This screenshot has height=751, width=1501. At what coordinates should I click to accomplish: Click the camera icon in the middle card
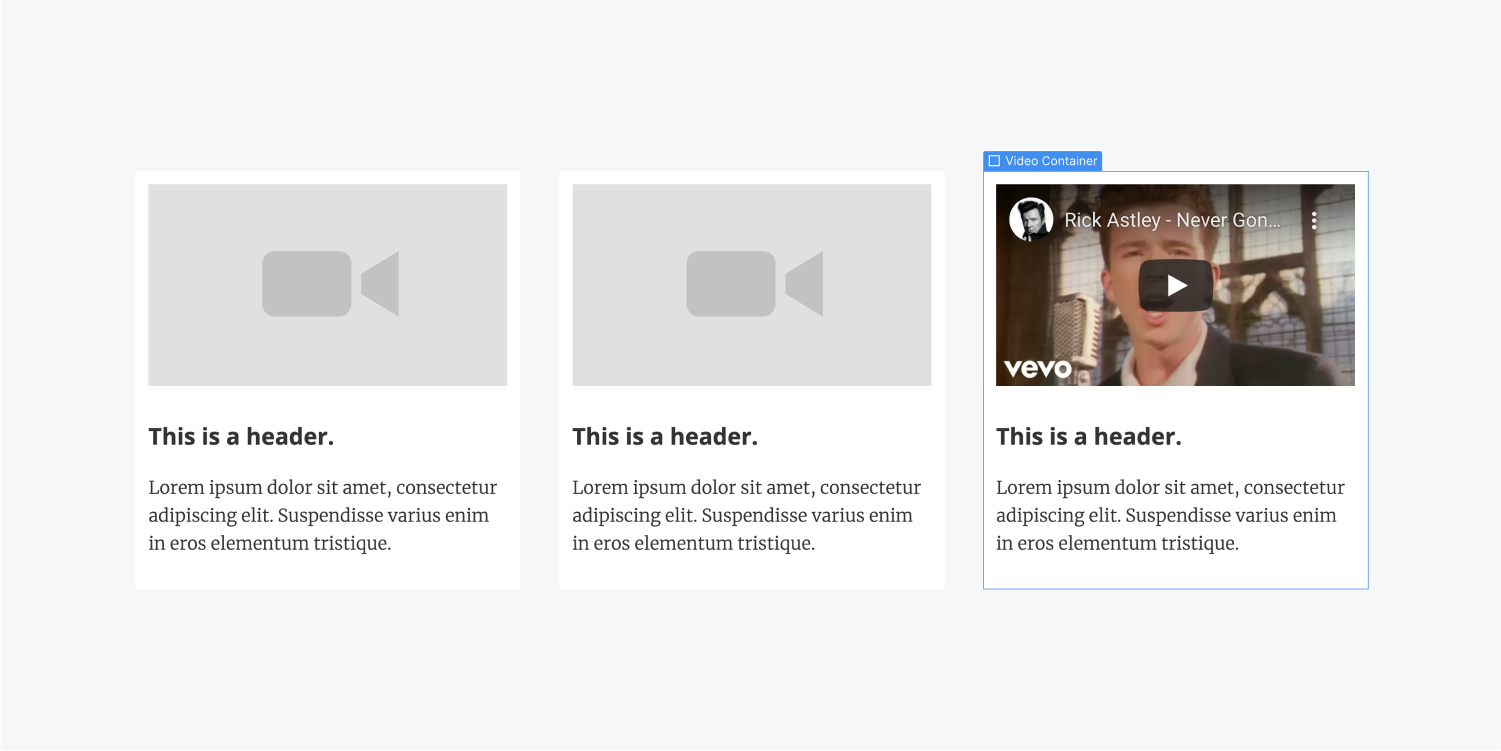tap(754, 284)
